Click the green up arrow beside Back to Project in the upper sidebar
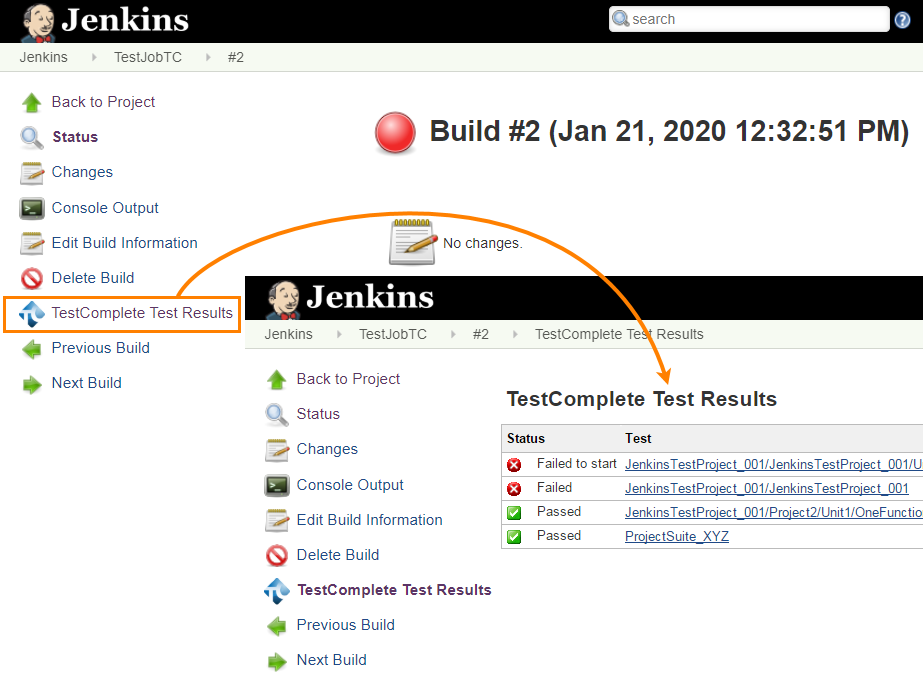Screen dimensions: 923x678 tap(32, 102)
